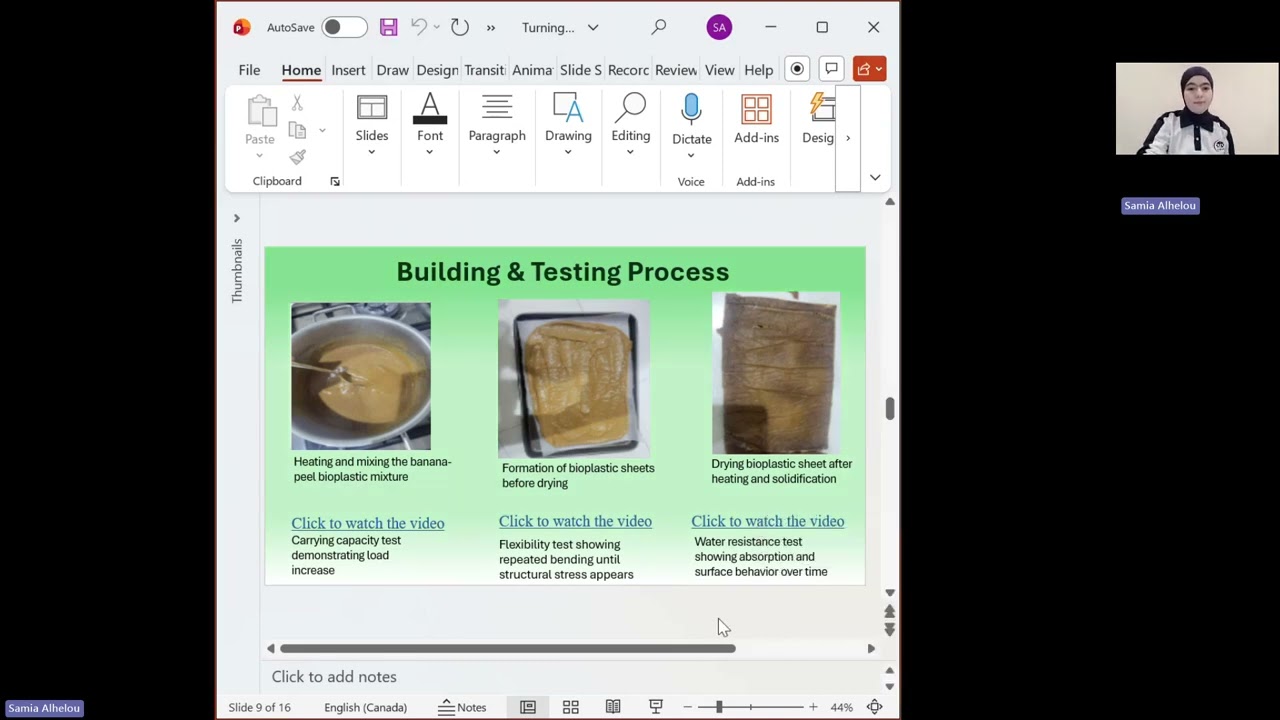Expand the Copy dropdown arrow
Screen dimensions: 1280x720
point(322,130)
